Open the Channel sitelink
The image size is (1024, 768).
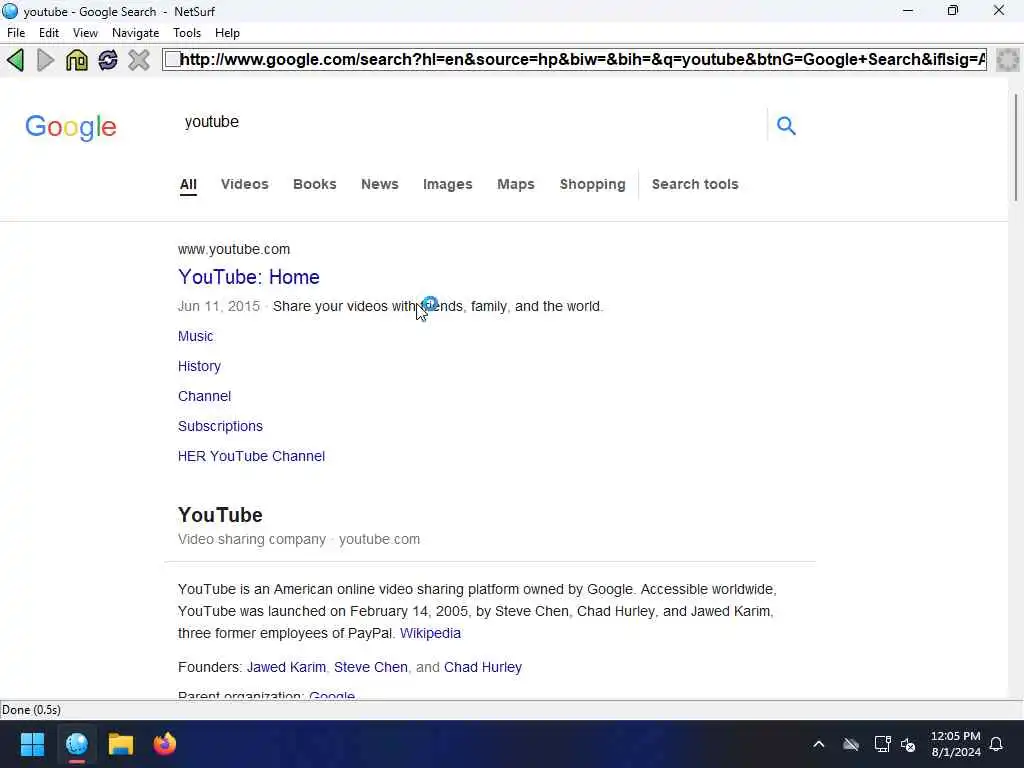tap(204, 396)
